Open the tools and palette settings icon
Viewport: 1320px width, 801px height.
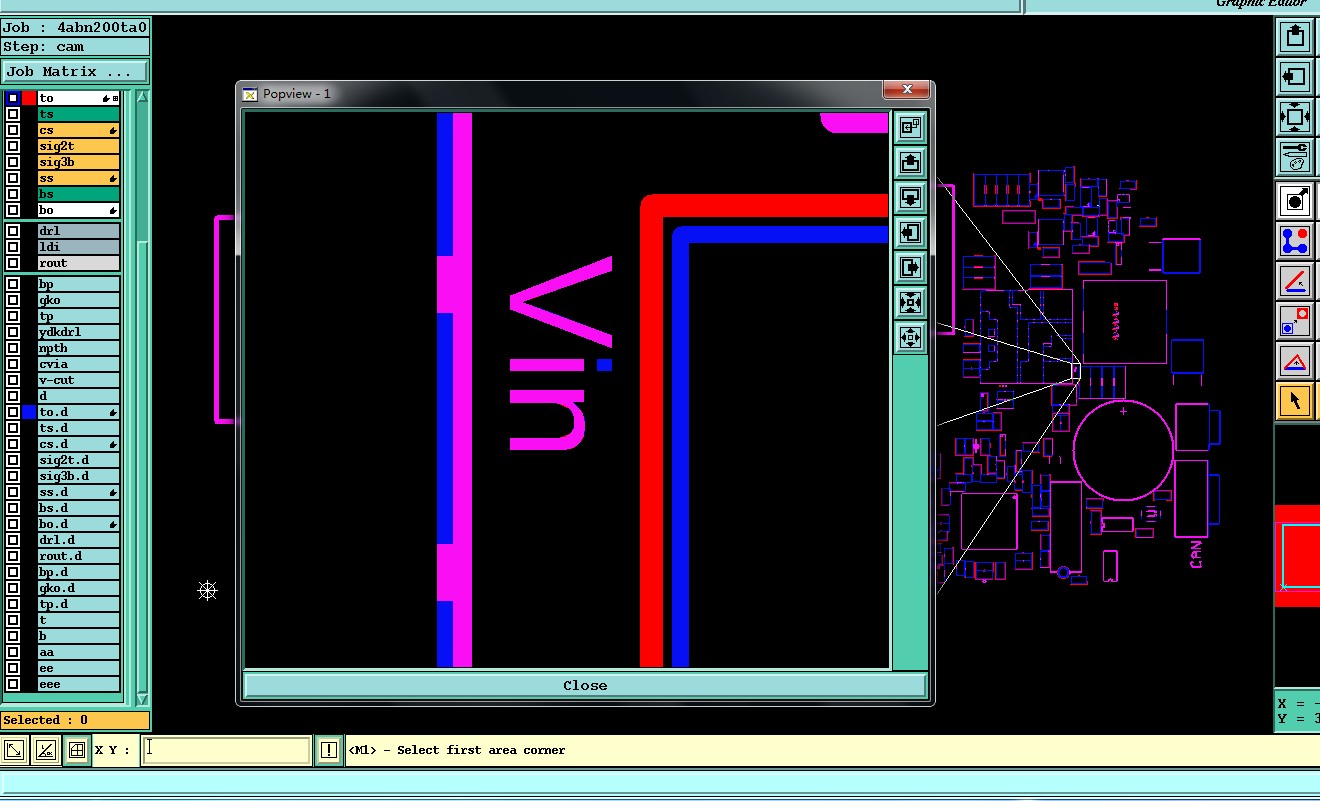click(x=1295, y=157)
